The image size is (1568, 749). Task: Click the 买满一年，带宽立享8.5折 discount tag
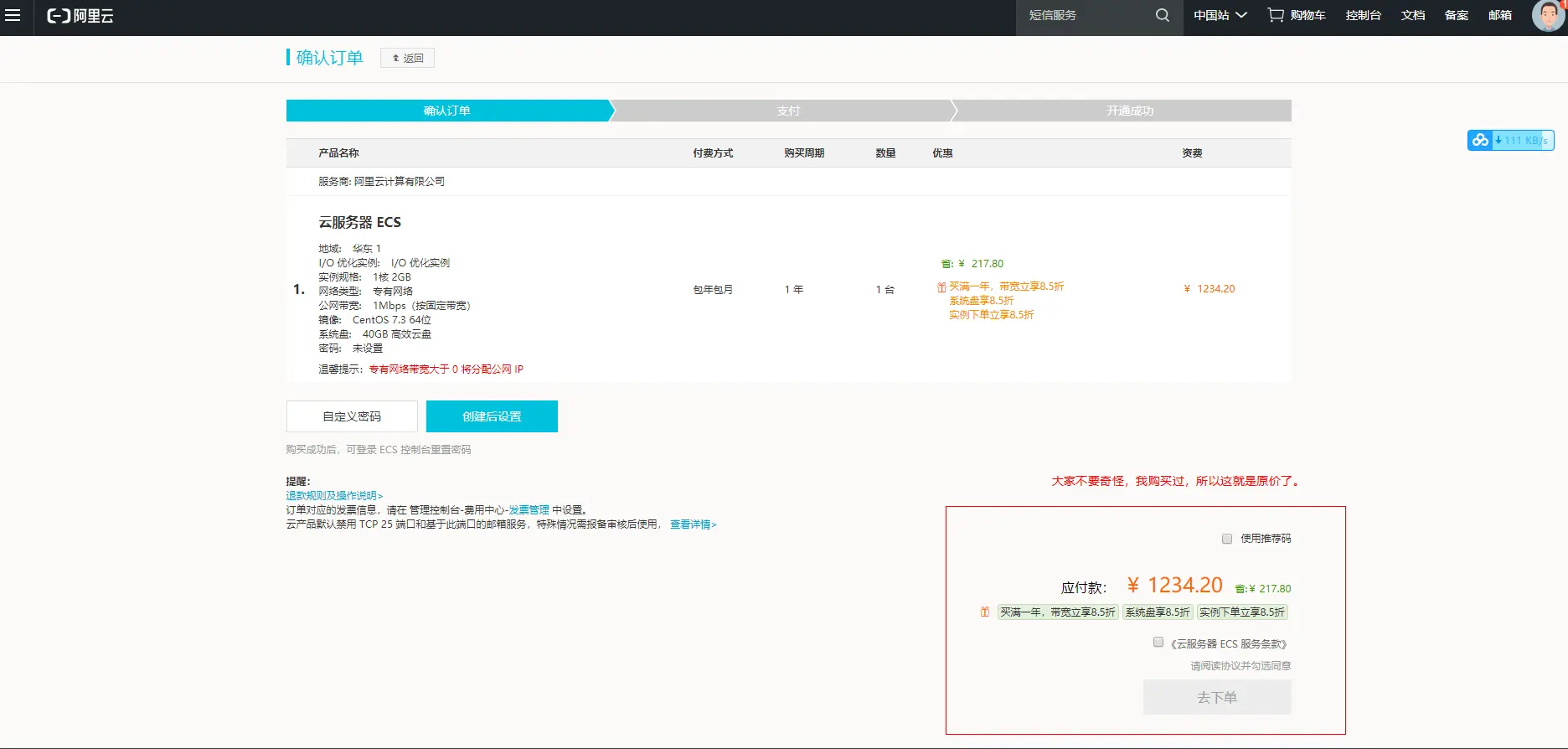pos(1058,612)
